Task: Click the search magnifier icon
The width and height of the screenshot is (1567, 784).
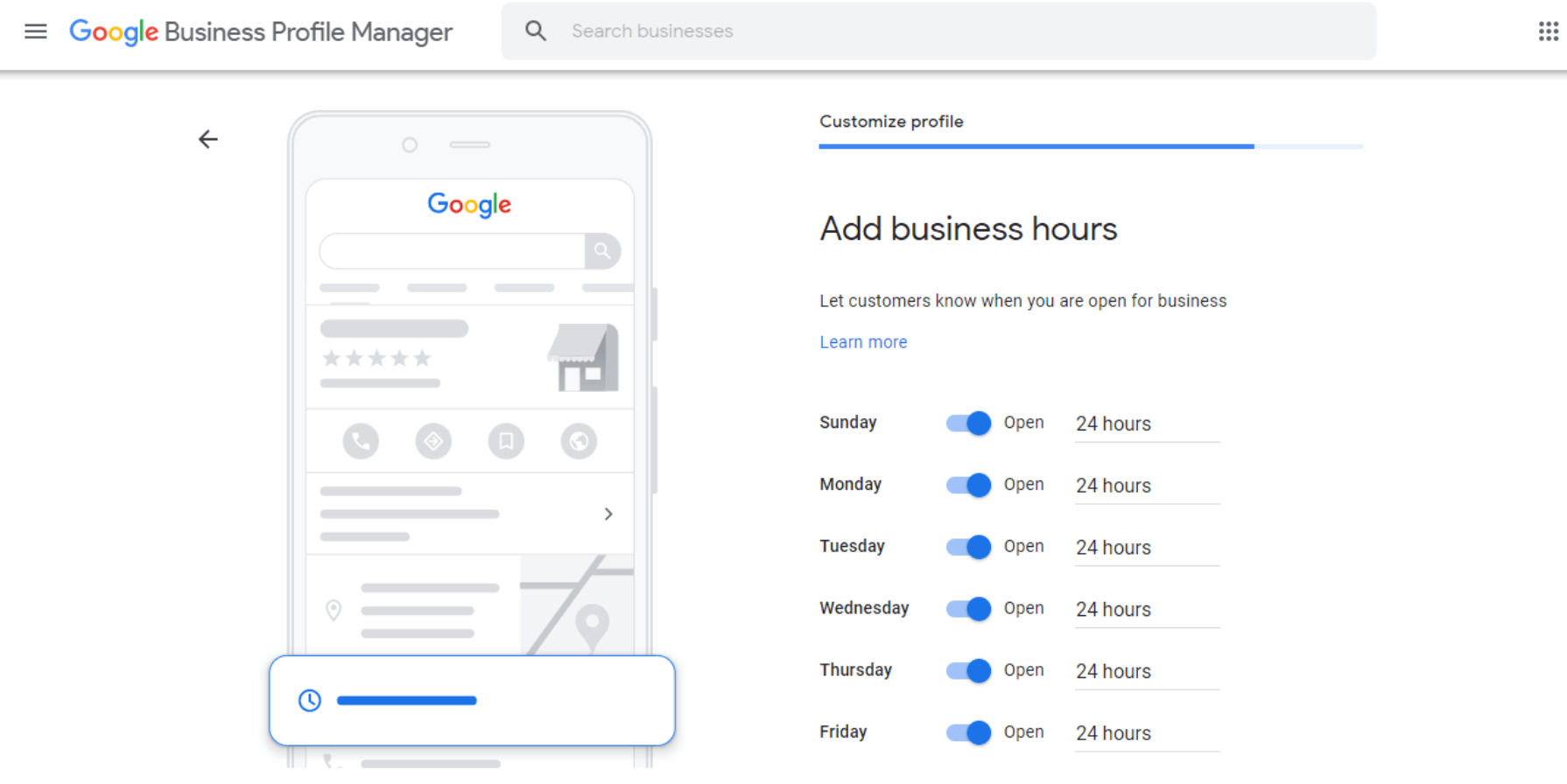Action: coord(536,31)
